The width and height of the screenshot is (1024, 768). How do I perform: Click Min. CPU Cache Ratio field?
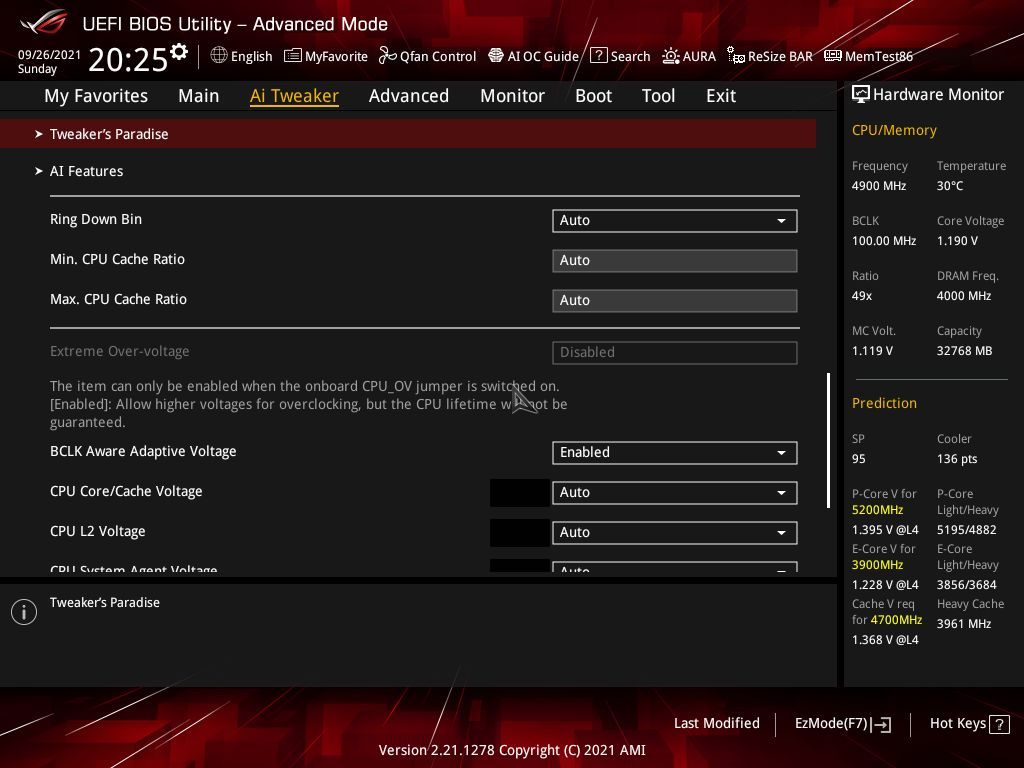(675, 261)
